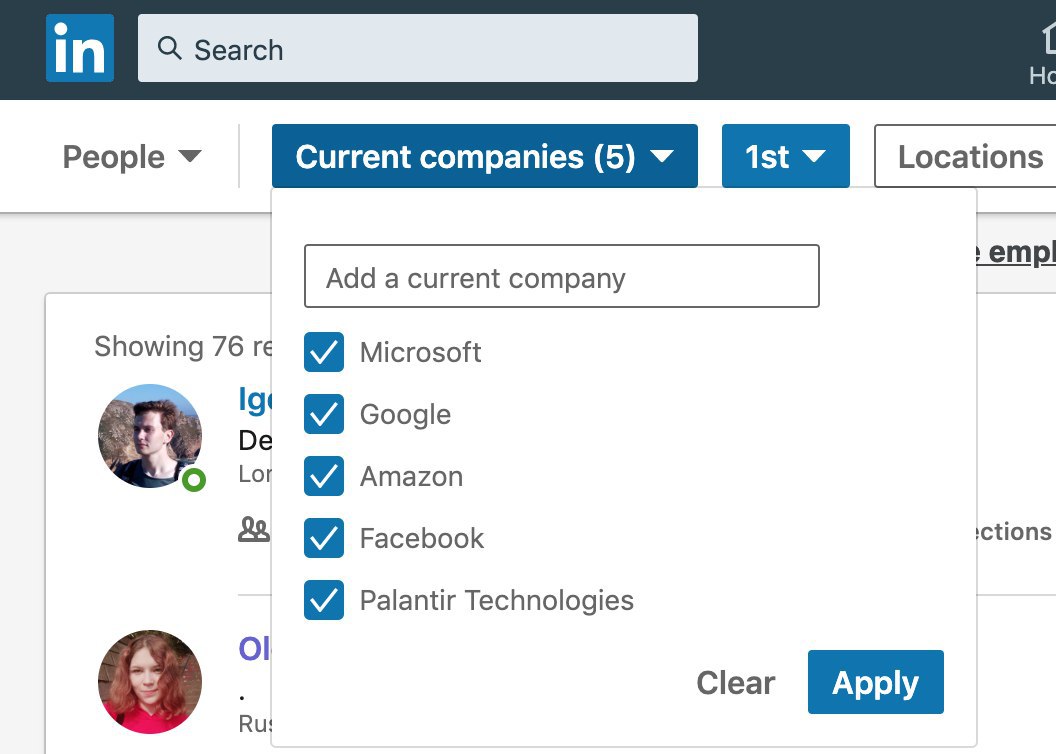The width and height of the screenshot is (1056, 754).
Task: Open the red-haired woman's profile photo
Action: click(150, 681)
